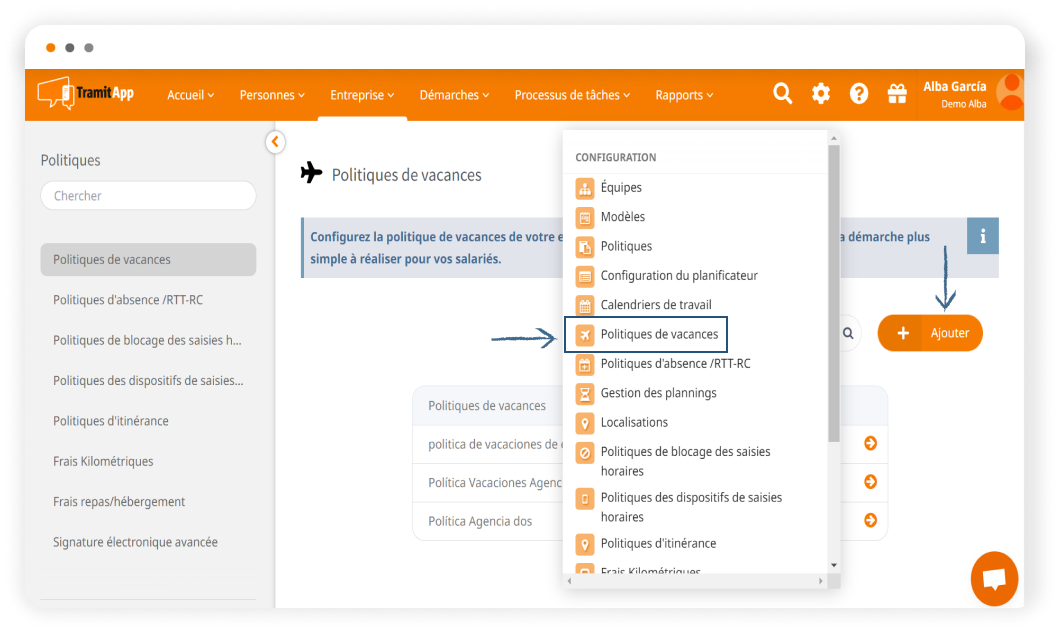Viewport: 1061px width, 633px height.
Task: Open Frais Kilométriques in the sidebar
Action: click(103, 461)
